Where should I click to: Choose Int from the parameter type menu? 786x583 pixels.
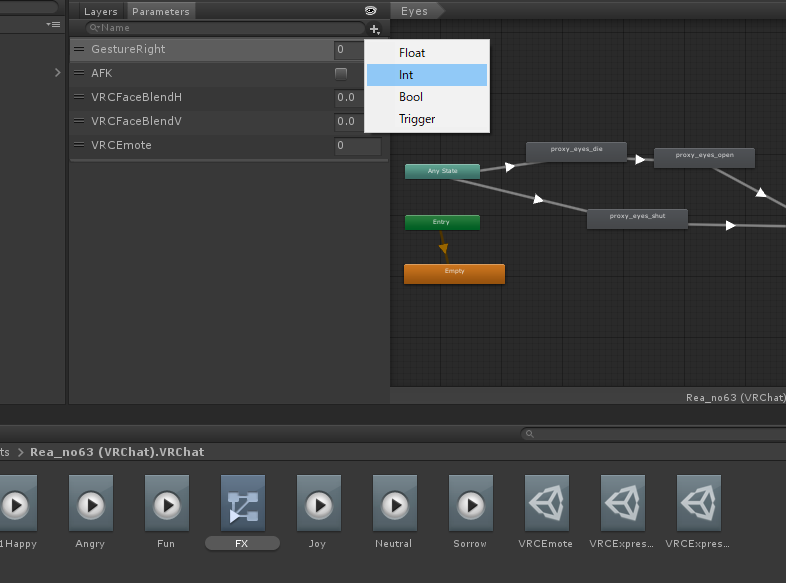(427, 75)
